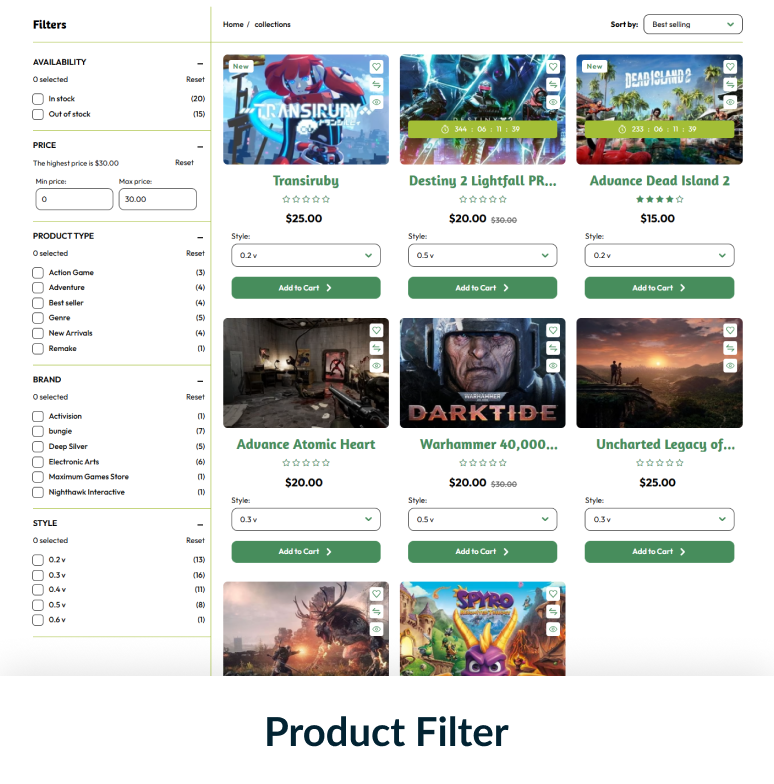Quick view eye icon on Dead Island 2

730,102
